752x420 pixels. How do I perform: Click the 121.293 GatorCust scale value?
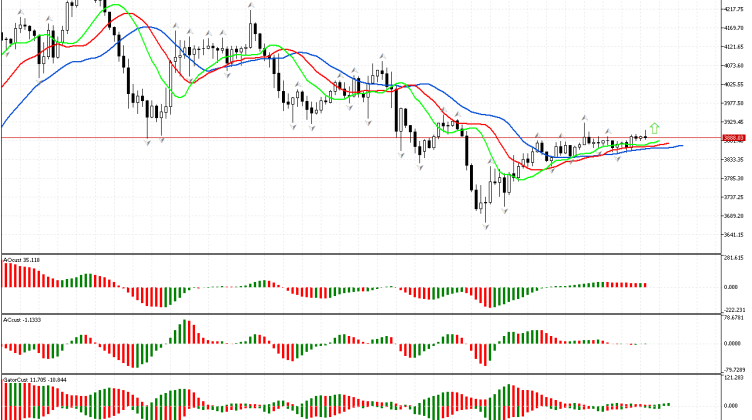pos(735,380)
